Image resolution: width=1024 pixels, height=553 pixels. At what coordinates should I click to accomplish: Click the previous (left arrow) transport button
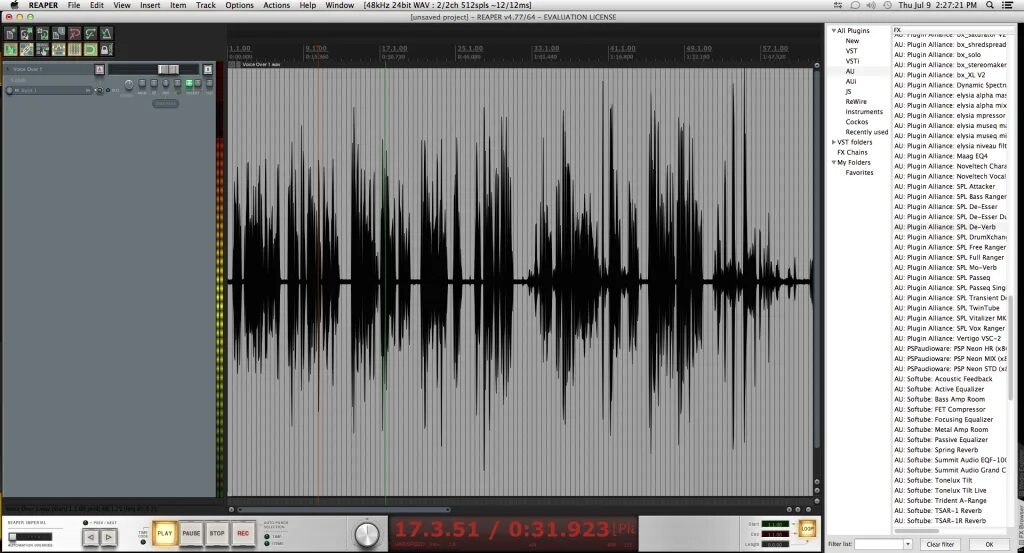tap(91, 537)
